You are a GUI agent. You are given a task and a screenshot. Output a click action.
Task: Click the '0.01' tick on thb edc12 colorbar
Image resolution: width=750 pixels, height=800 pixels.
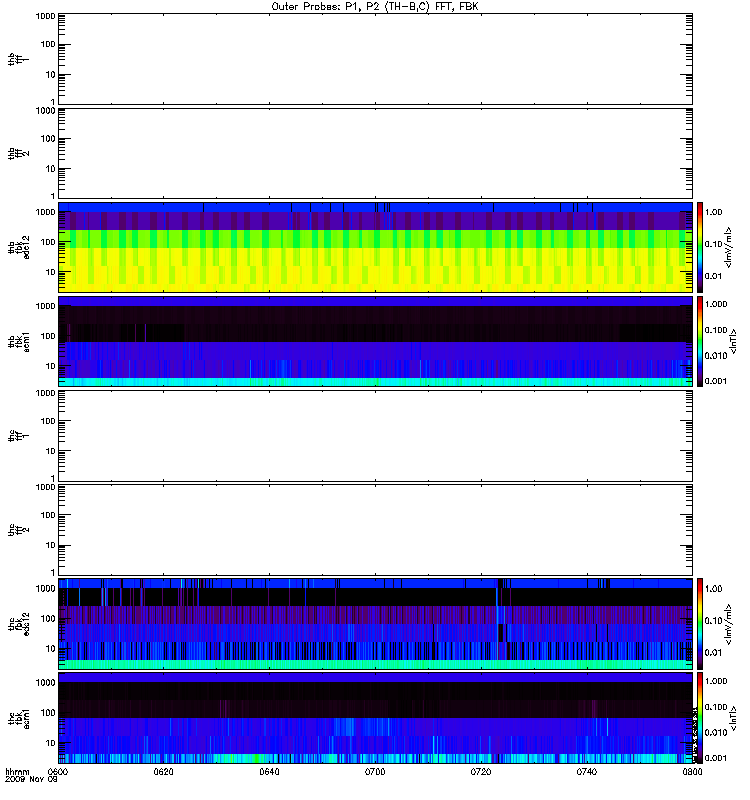[713, 277]
